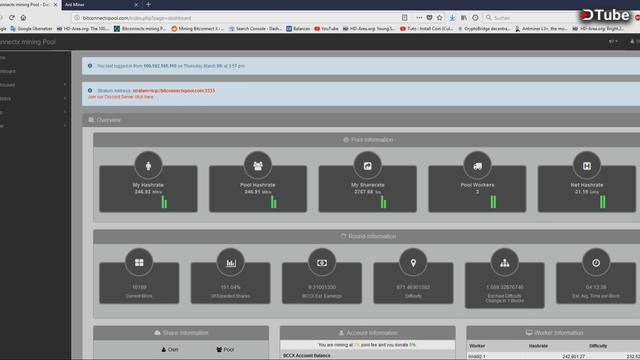Click the Pool Hashrate group icon
The height and width of the screenshot is (360, 640).
pos(258,165)
